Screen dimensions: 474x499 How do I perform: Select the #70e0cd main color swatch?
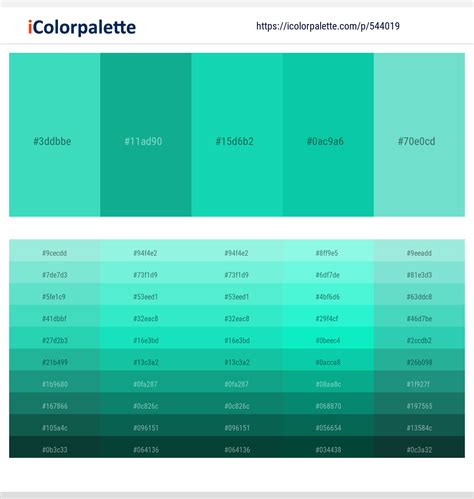pos(419,135)
